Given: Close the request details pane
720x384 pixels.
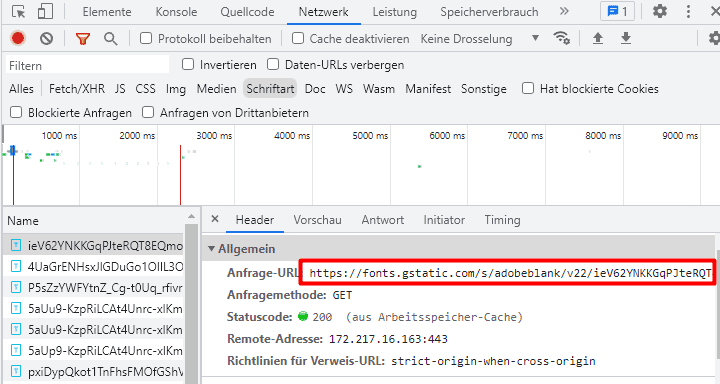Looking at the screenshot, I should click(214, 219).
